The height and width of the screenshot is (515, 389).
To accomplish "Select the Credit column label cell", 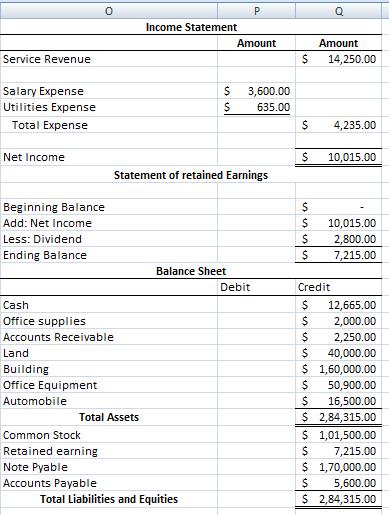I will click(338, 287).
